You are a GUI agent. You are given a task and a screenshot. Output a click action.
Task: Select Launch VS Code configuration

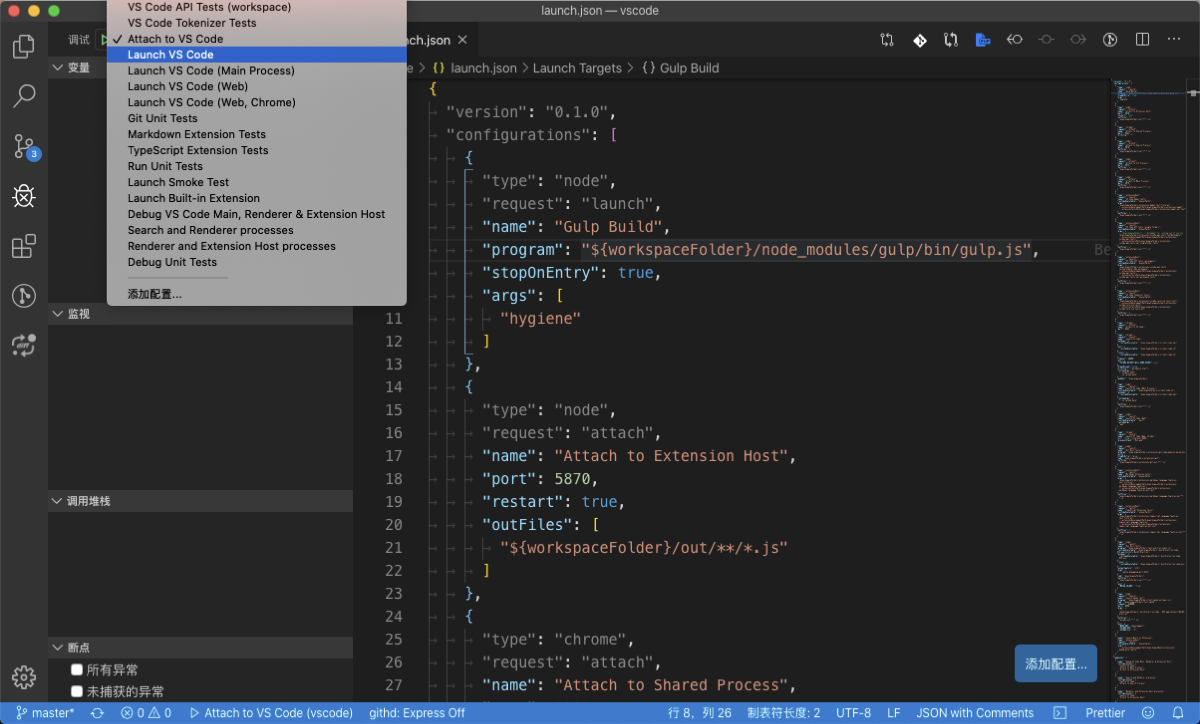257,55
